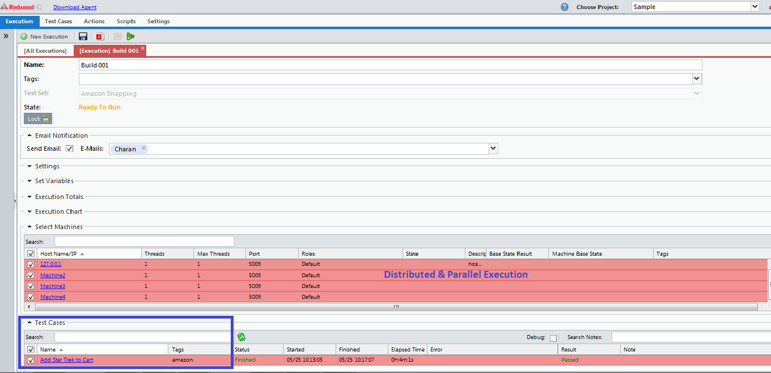
Task: Close the Build 001 execution tab
Action: (x=143, y=49)
